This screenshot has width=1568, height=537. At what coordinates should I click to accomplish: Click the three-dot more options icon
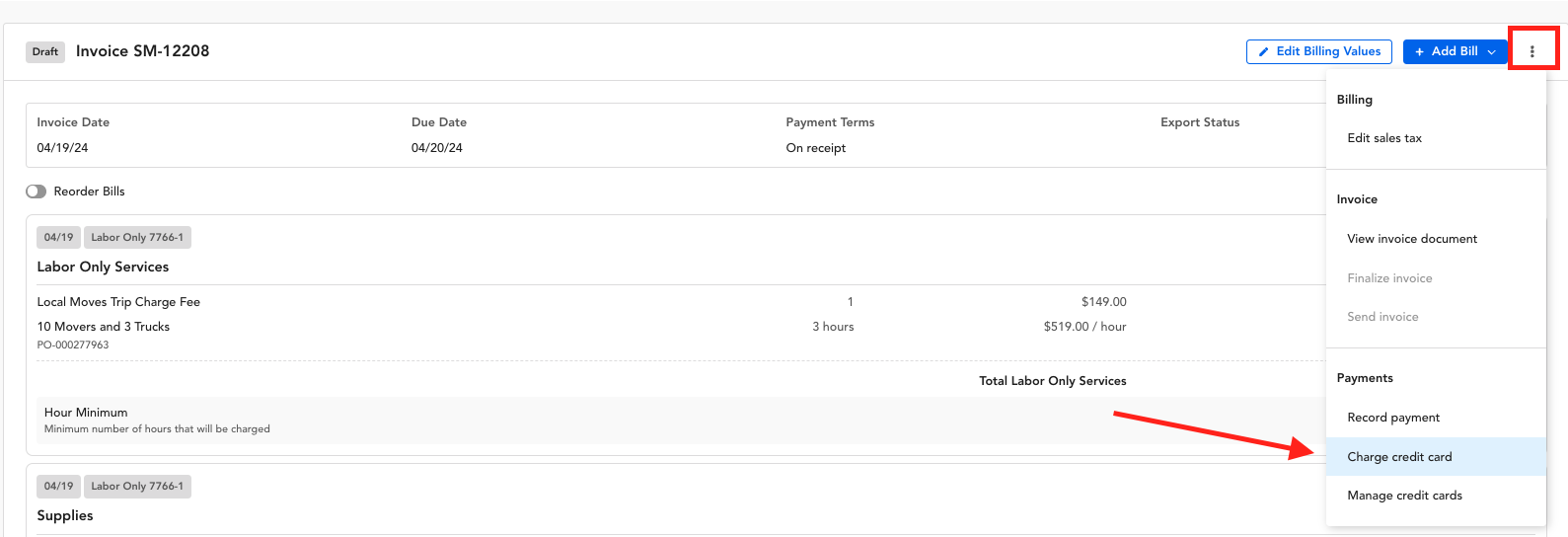point(1531,51)
